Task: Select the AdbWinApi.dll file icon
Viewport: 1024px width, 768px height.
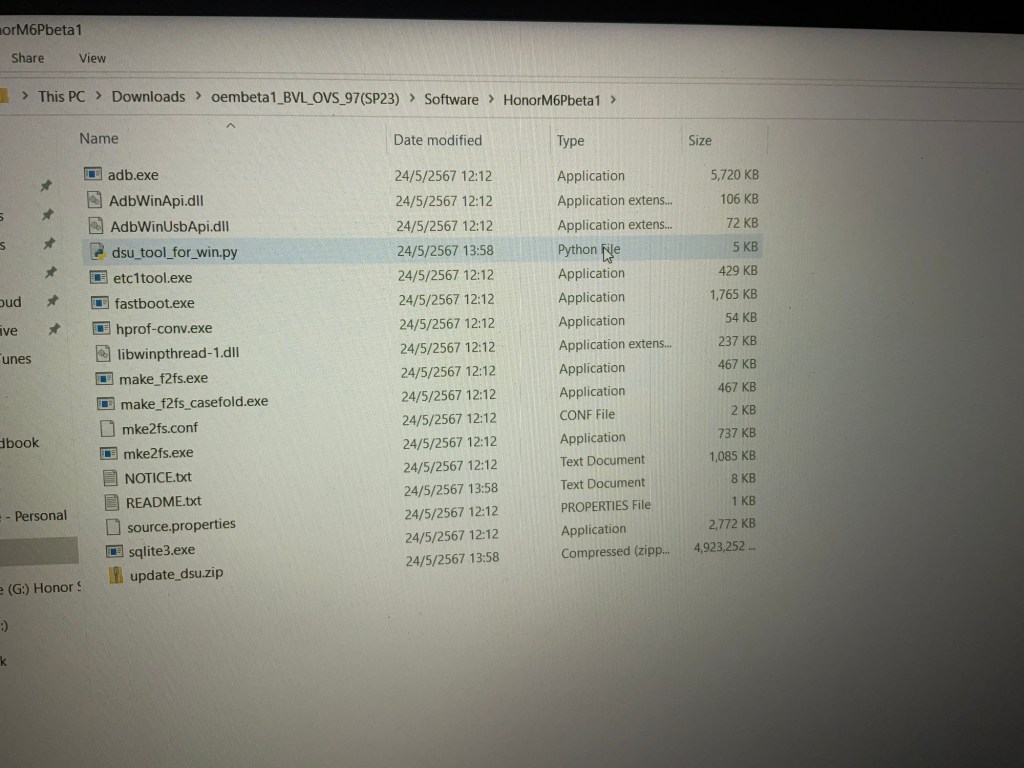Action: click(95, 199)
